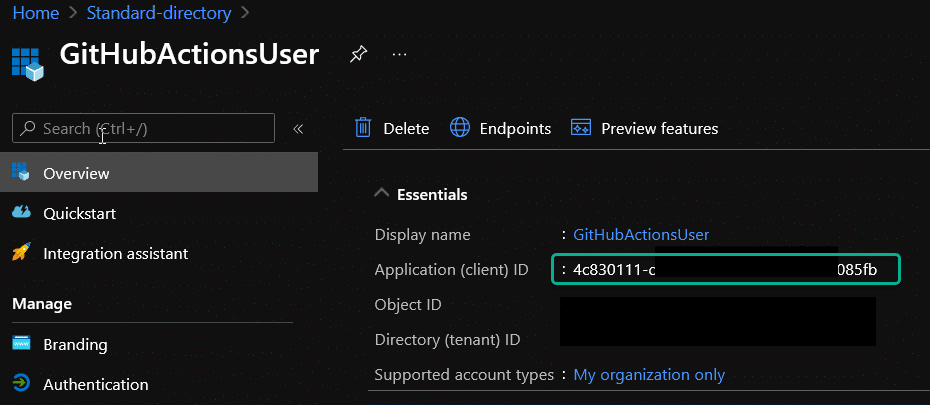
Task: Open Preview features from toolbar
Action: [644, 128]
